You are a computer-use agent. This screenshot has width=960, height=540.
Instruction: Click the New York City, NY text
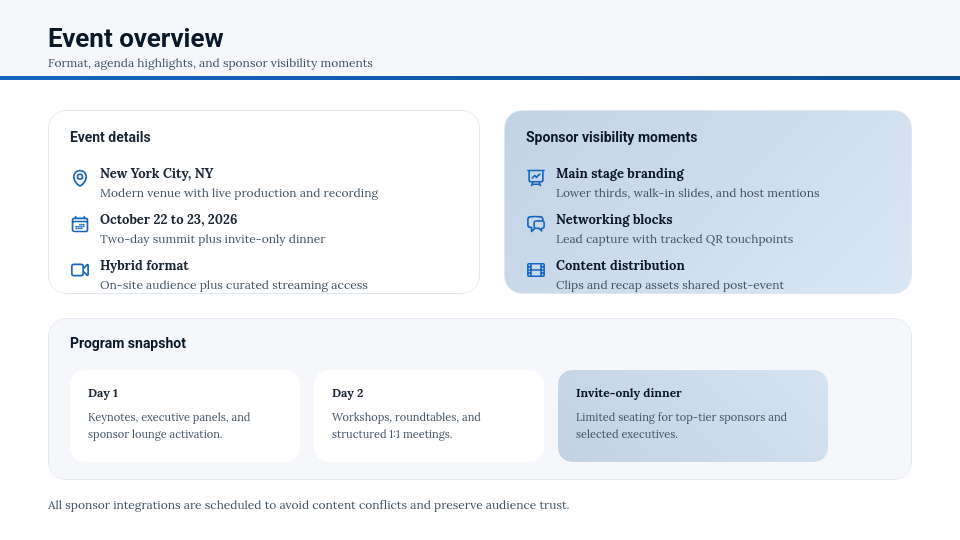pos(157,173)
